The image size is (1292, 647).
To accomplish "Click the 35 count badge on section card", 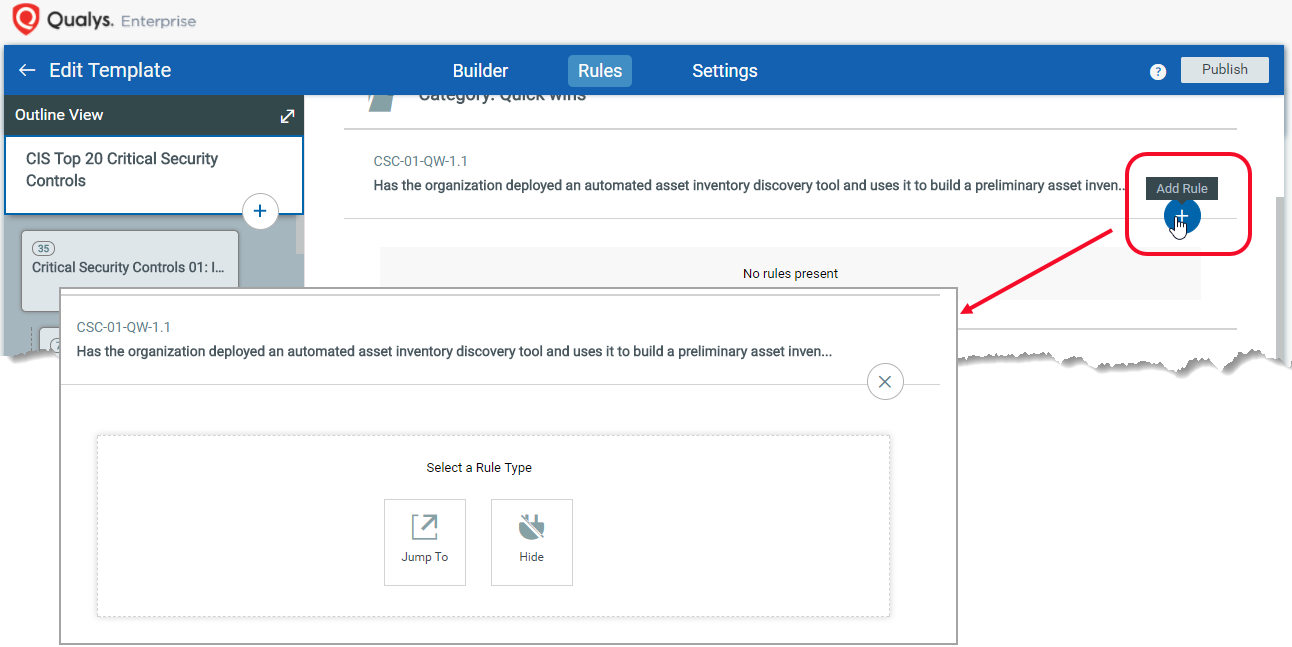I will tap(44, 248).
